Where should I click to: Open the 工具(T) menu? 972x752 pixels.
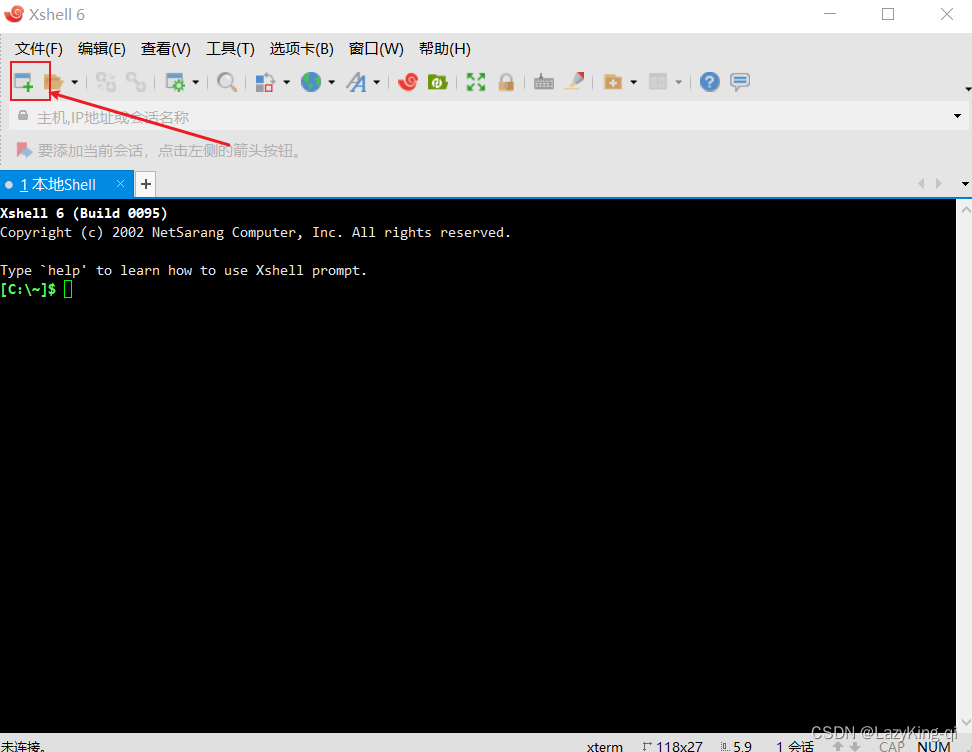230,49
